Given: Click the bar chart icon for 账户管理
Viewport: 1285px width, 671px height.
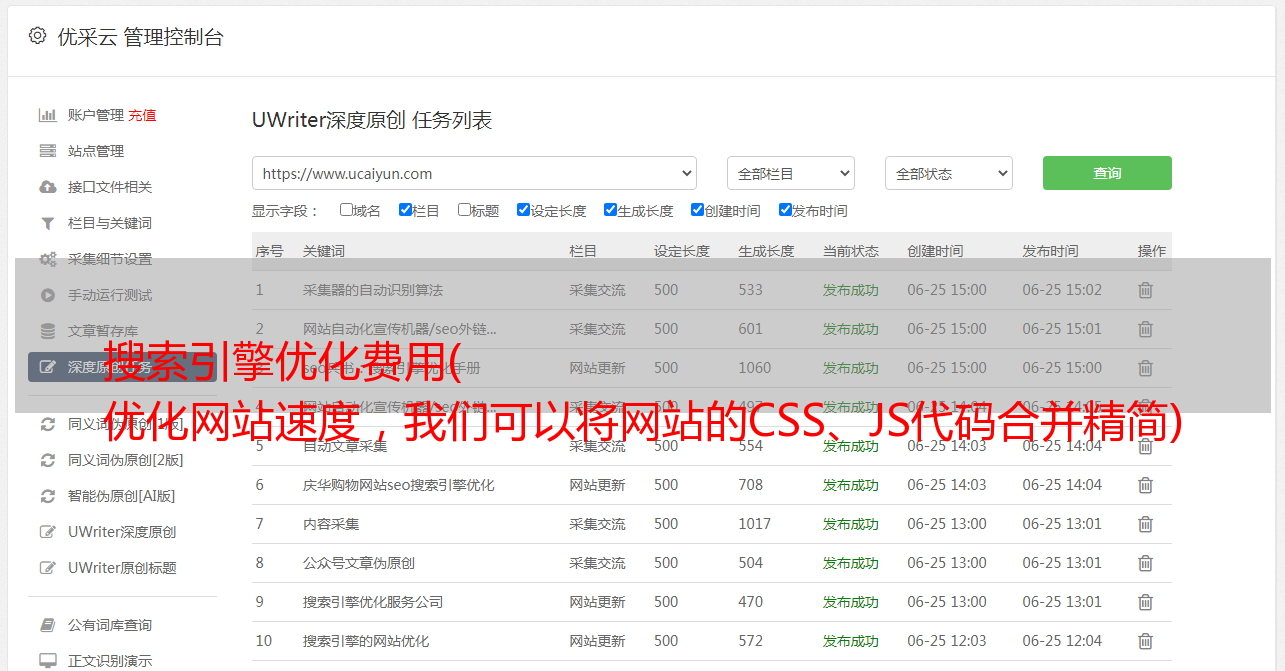Looking at the screenshot, I should 47,115.
